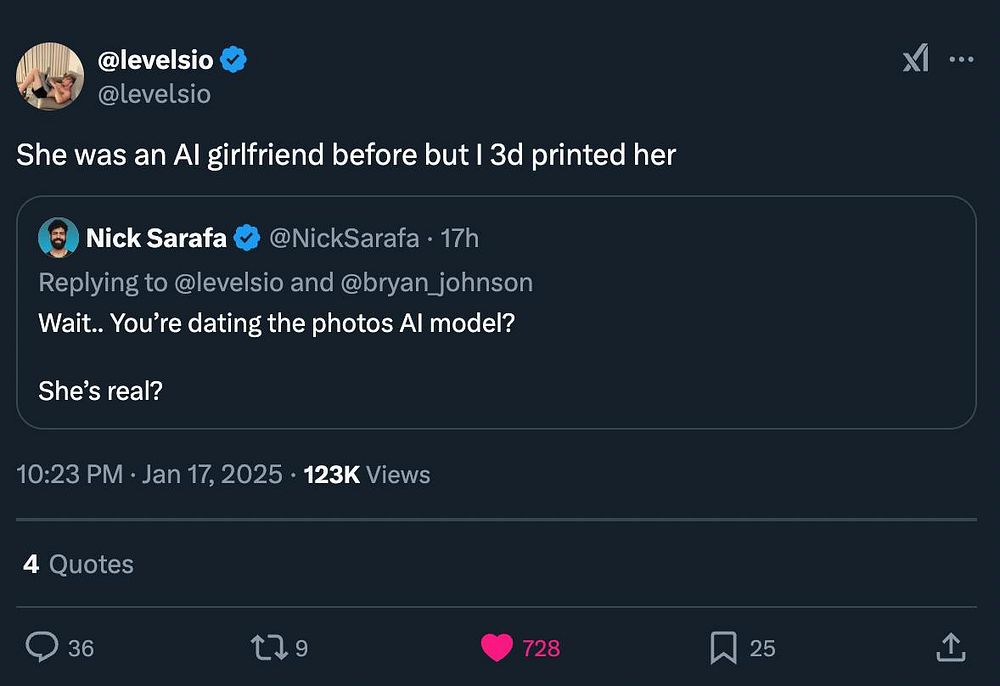The image size is (1000, 686).
Task: Click the @NickSarafa handle in quoted tweet
Action: 345,239
